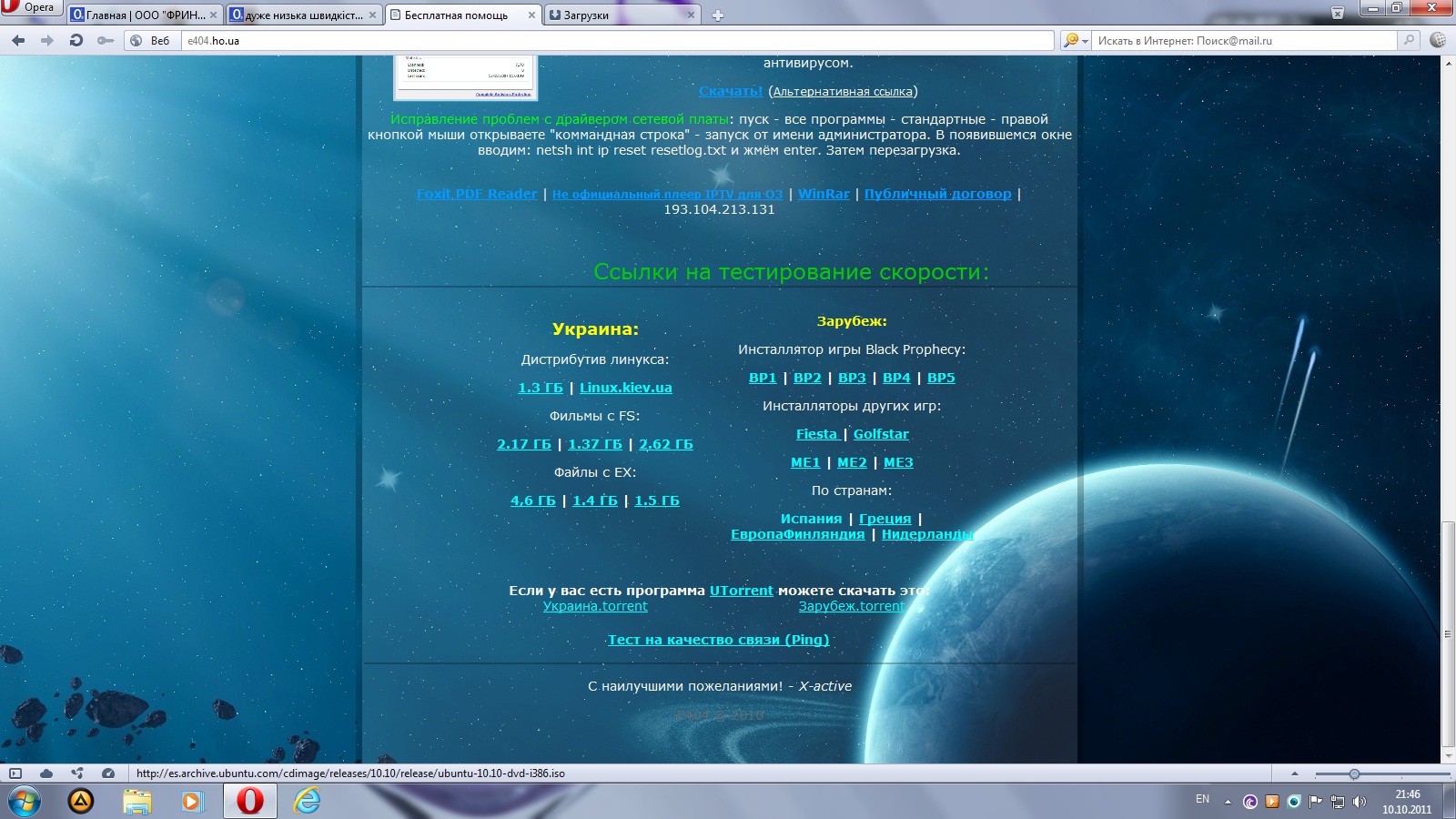1456x819 pixels.
Task: Toggle the Opera panels button in status bar
Action: (x=15, y=773)
